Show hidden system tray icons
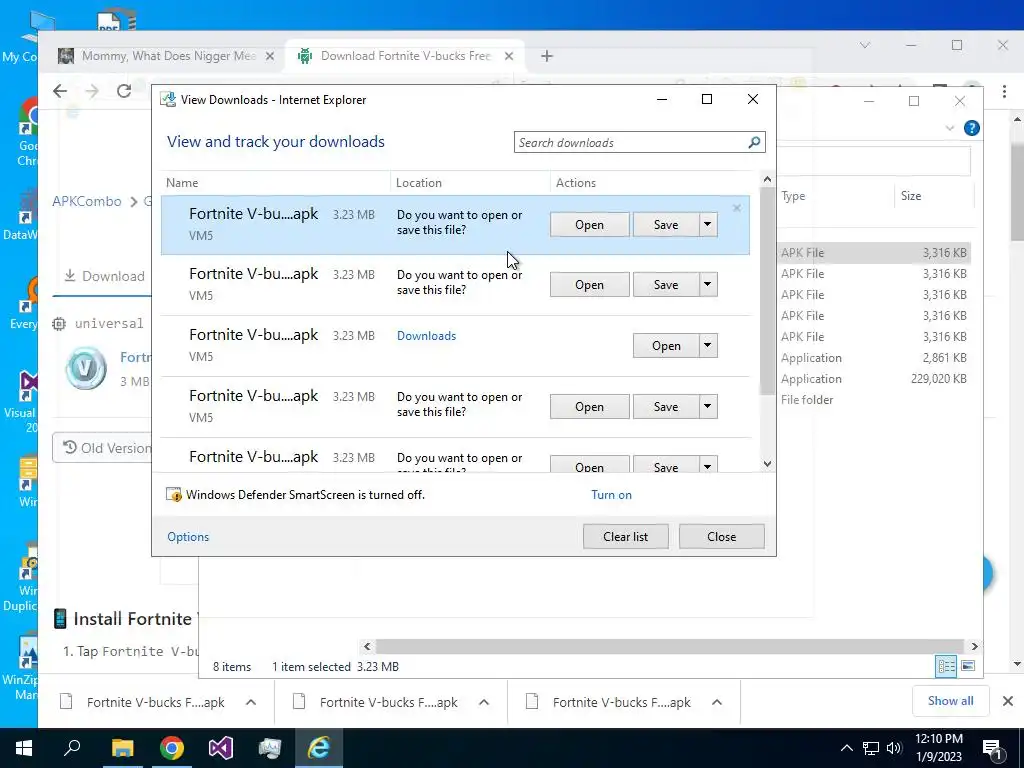Image resolution: width=1024 pixels, height=768 pixels. (846, 748)
